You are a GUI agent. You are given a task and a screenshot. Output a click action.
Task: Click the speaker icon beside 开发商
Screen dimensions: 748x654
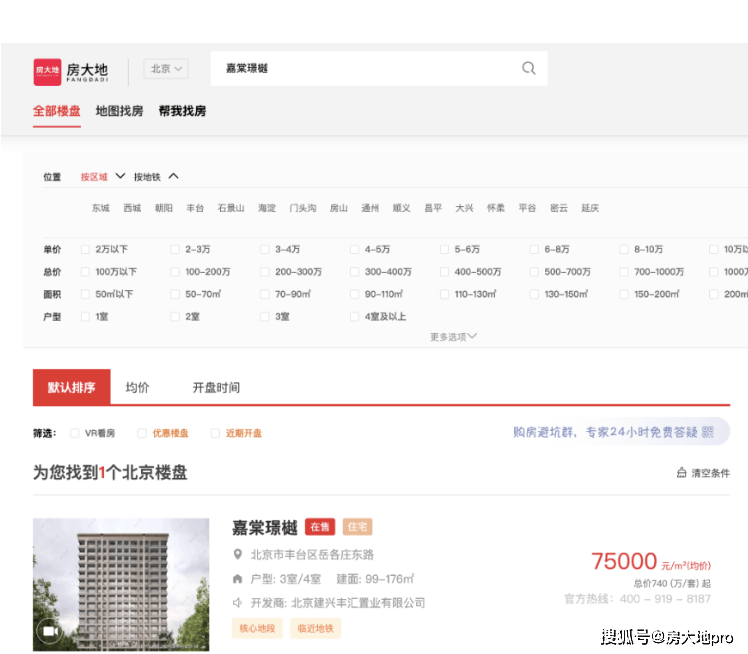(x=238, y=603)
